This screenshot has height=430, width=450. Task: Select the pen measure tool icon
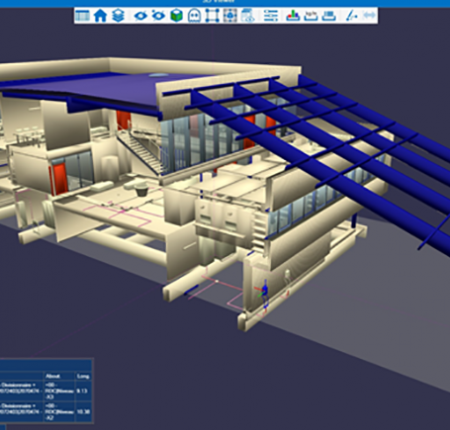click(x=351, y=15)
